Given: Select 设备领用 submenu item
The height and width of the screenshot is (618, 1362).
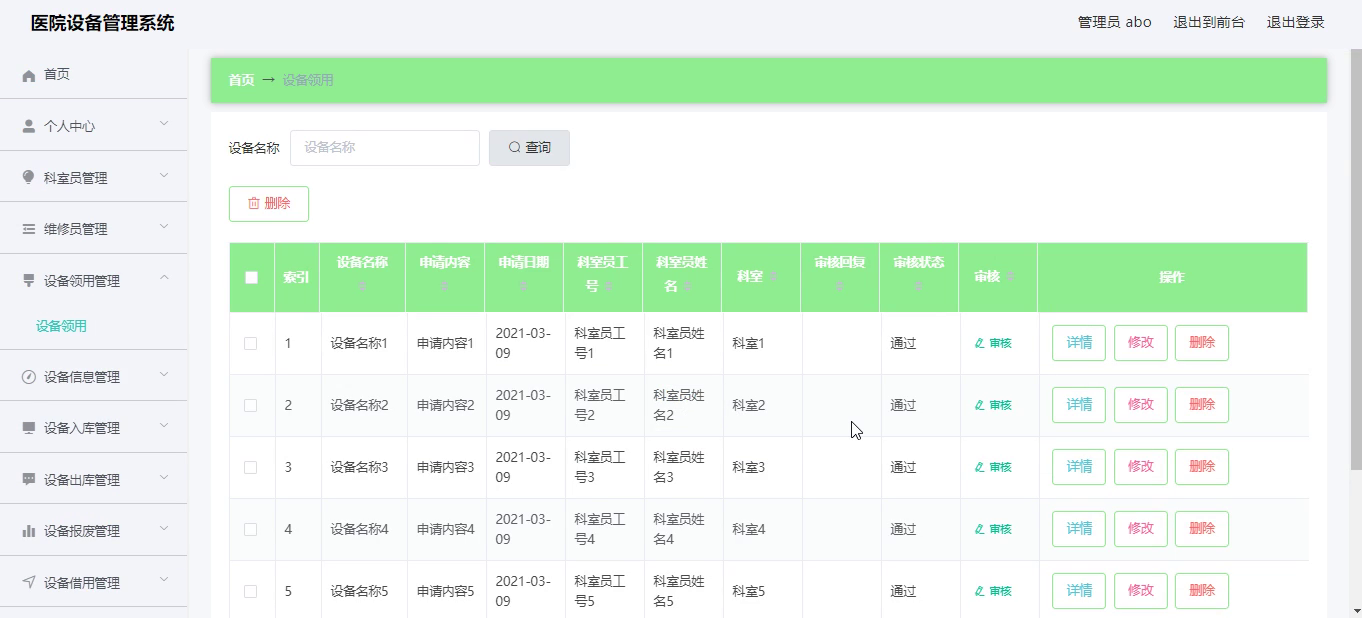Looking at the screenshot, I should click(x=61, y=326).
